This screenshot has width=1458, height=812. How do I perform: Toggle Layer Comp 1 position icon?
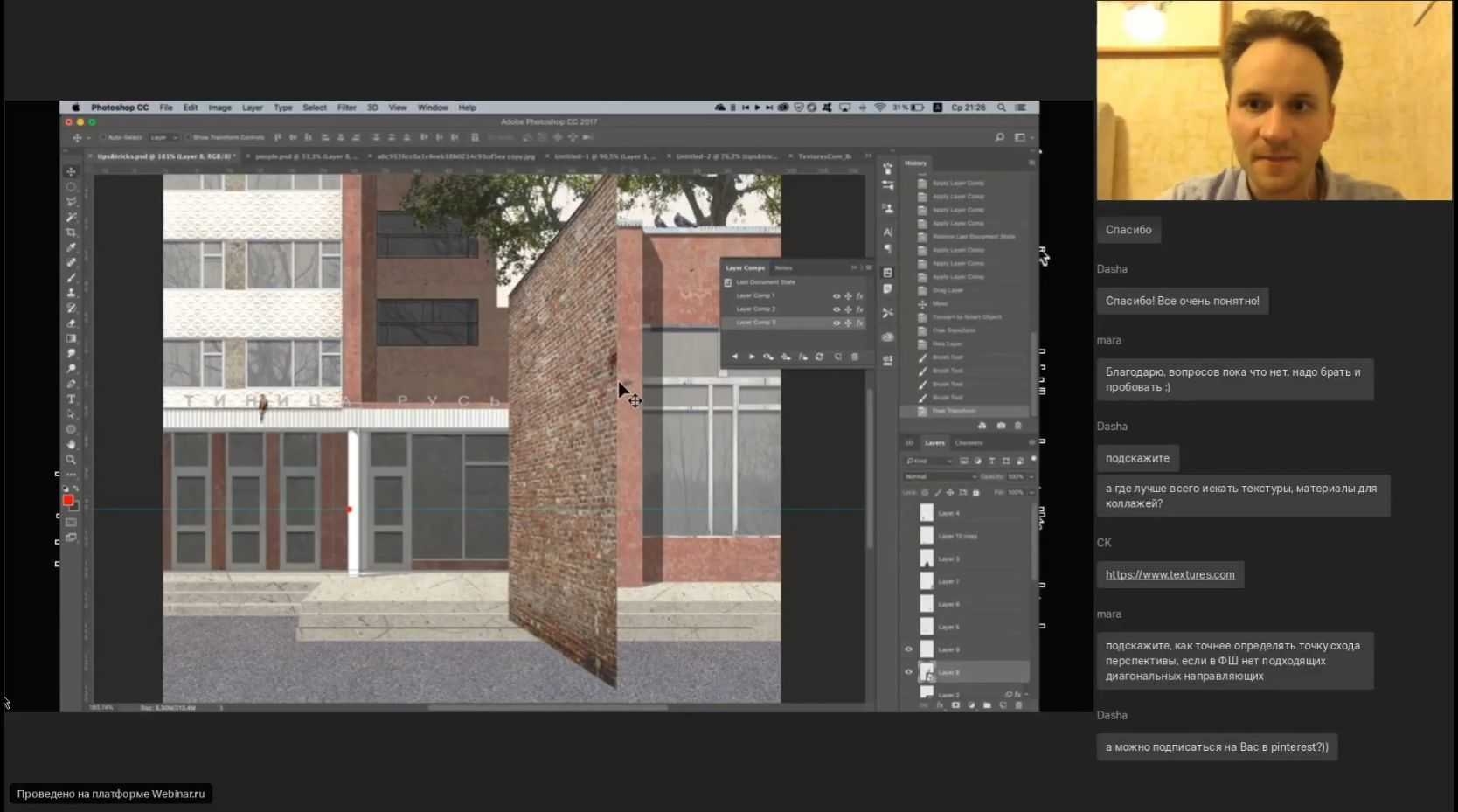pyautogui.click(x=848, y=296)
